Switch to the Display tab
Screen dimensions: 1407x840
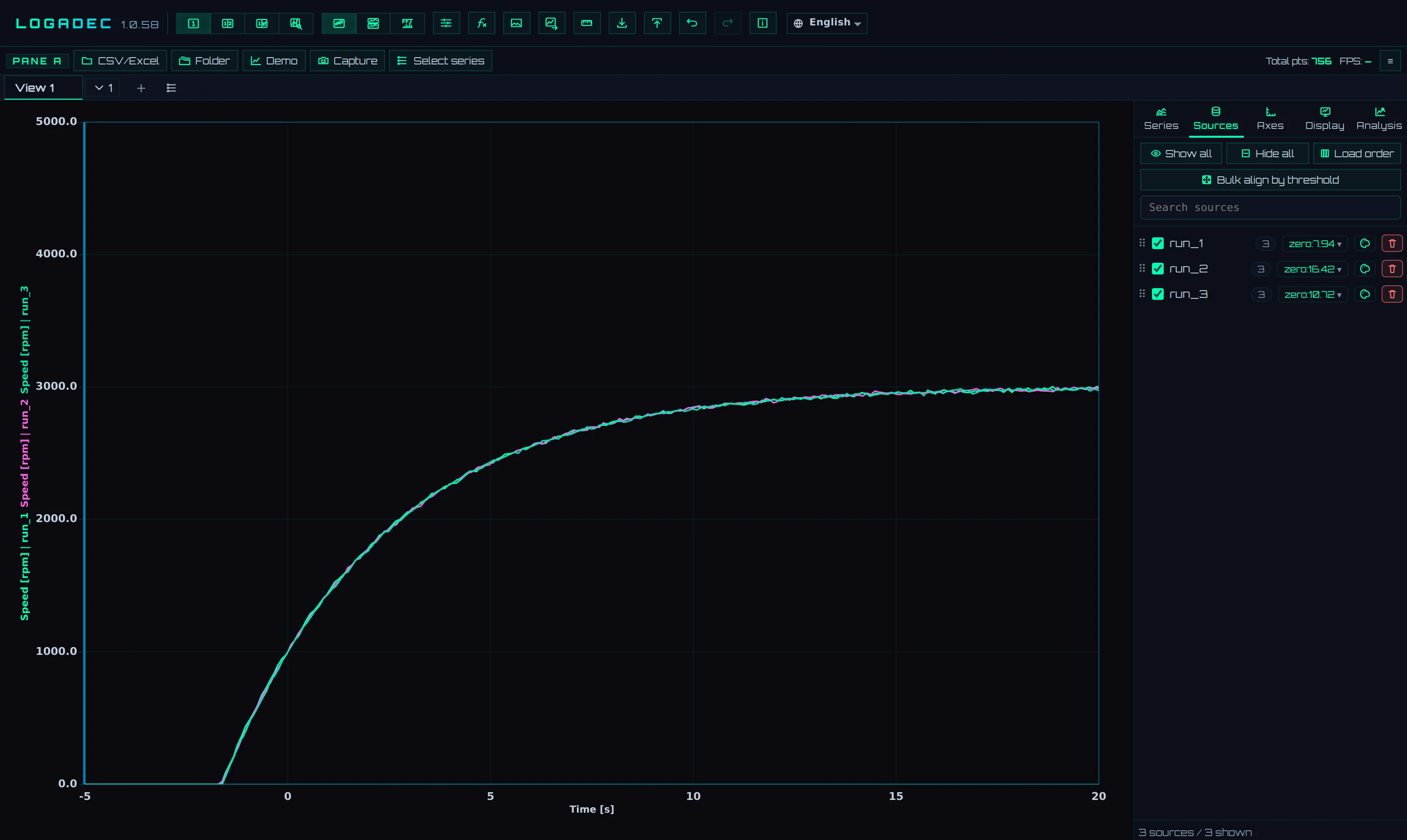point(1324,119)
